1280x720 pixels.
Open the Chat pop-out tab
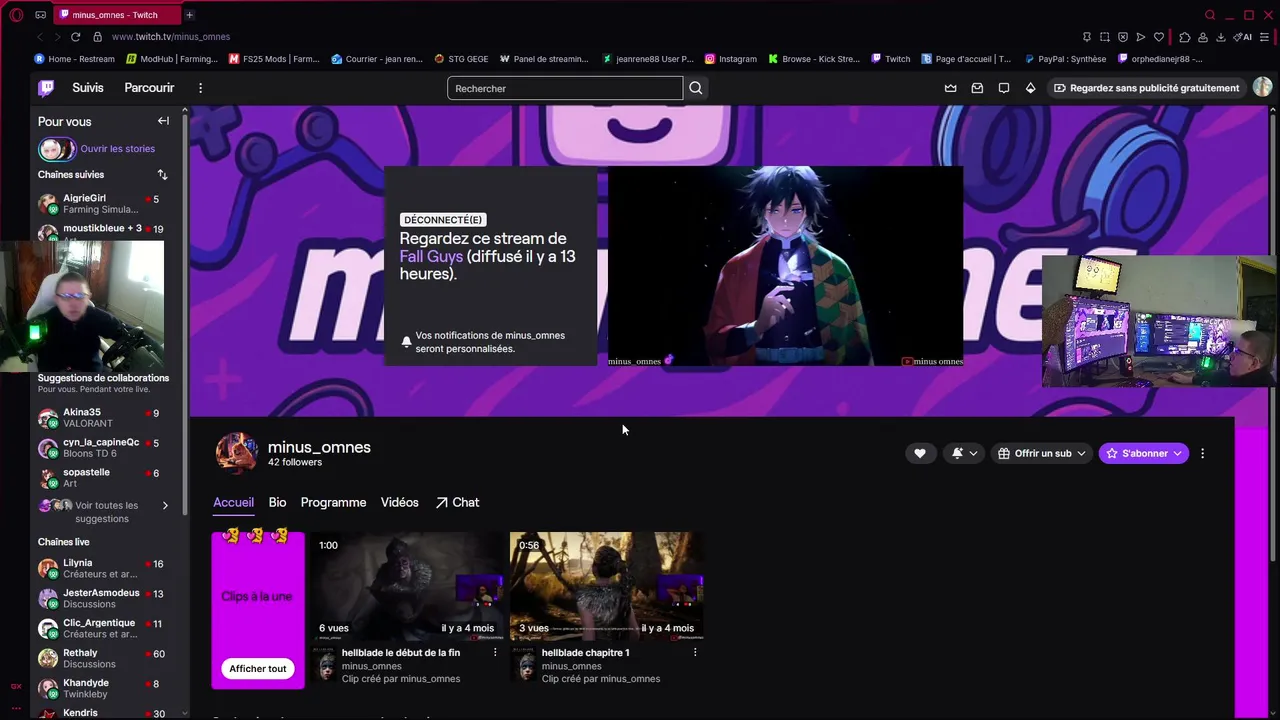pos(457,502)
